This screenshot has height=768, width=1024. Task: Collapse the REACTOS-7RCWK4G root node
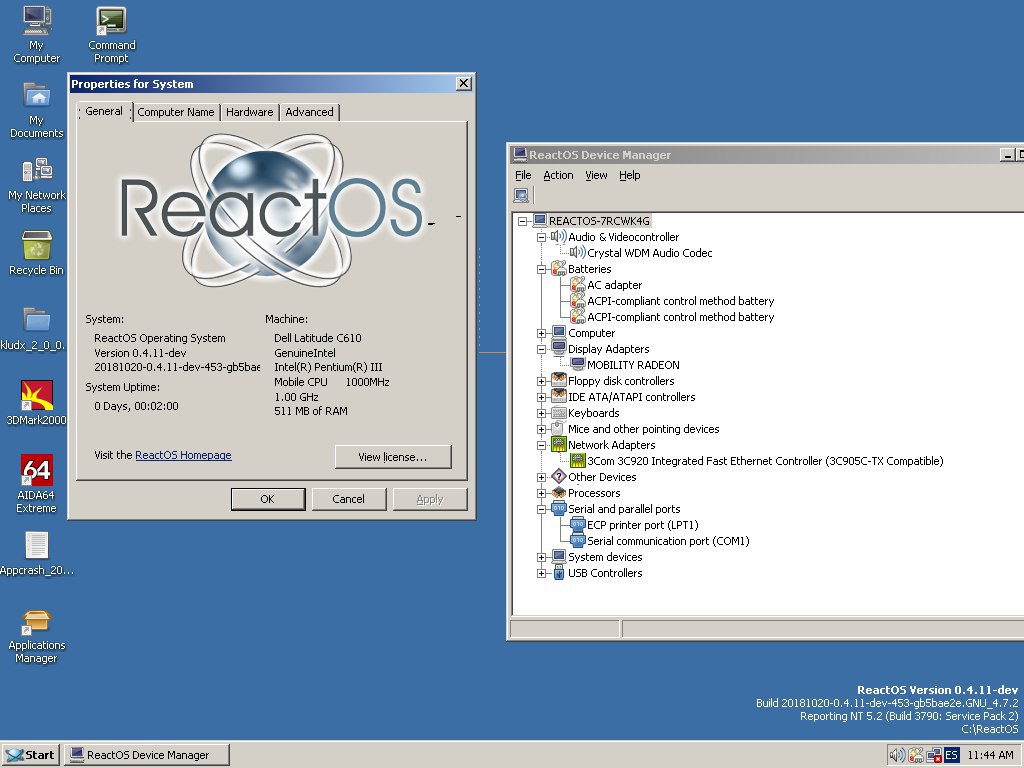[522, 221]
